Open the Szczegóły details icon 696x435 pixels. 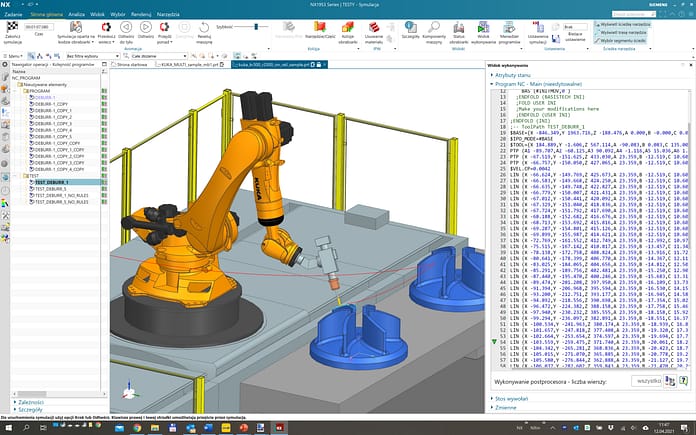pos(409,28)
